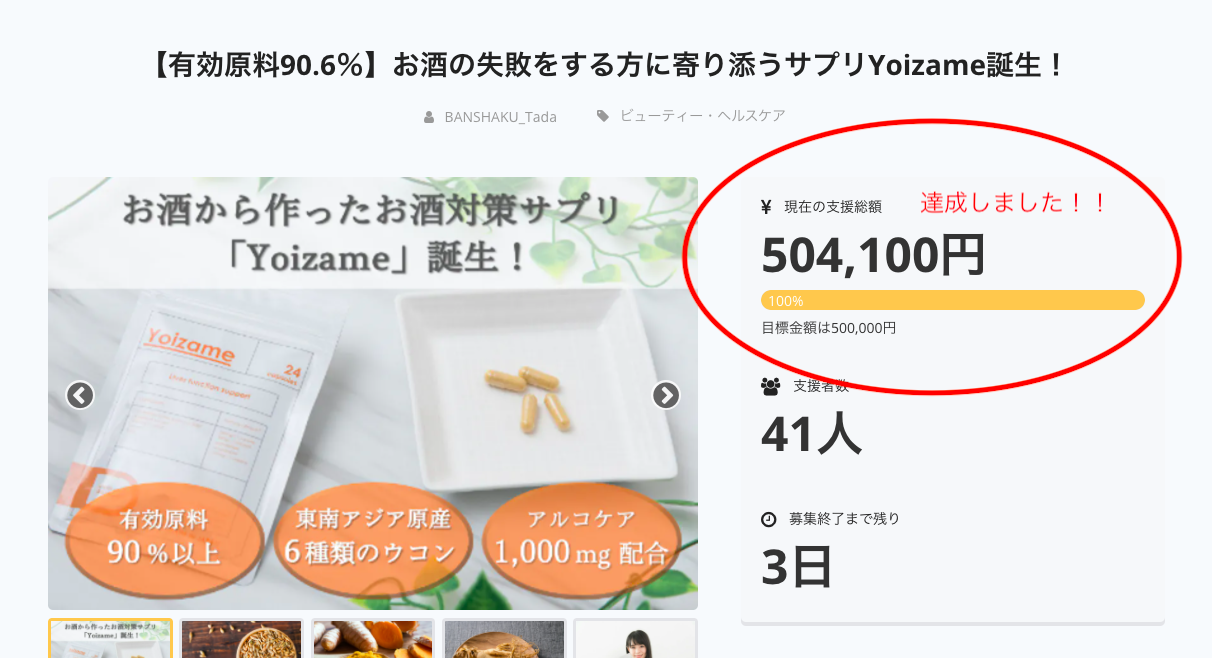Click the 504,100円 total amount
The image size is (1212, 658).
tap(873, 255)
